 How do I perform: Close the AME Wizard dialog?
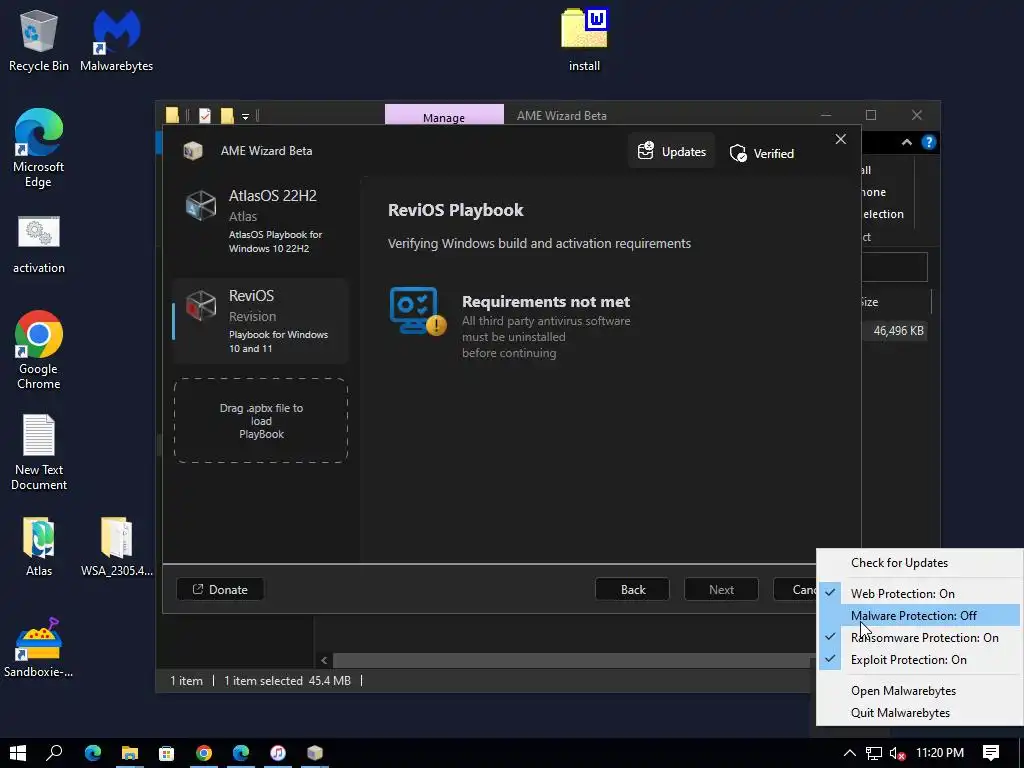click(840, 139)
